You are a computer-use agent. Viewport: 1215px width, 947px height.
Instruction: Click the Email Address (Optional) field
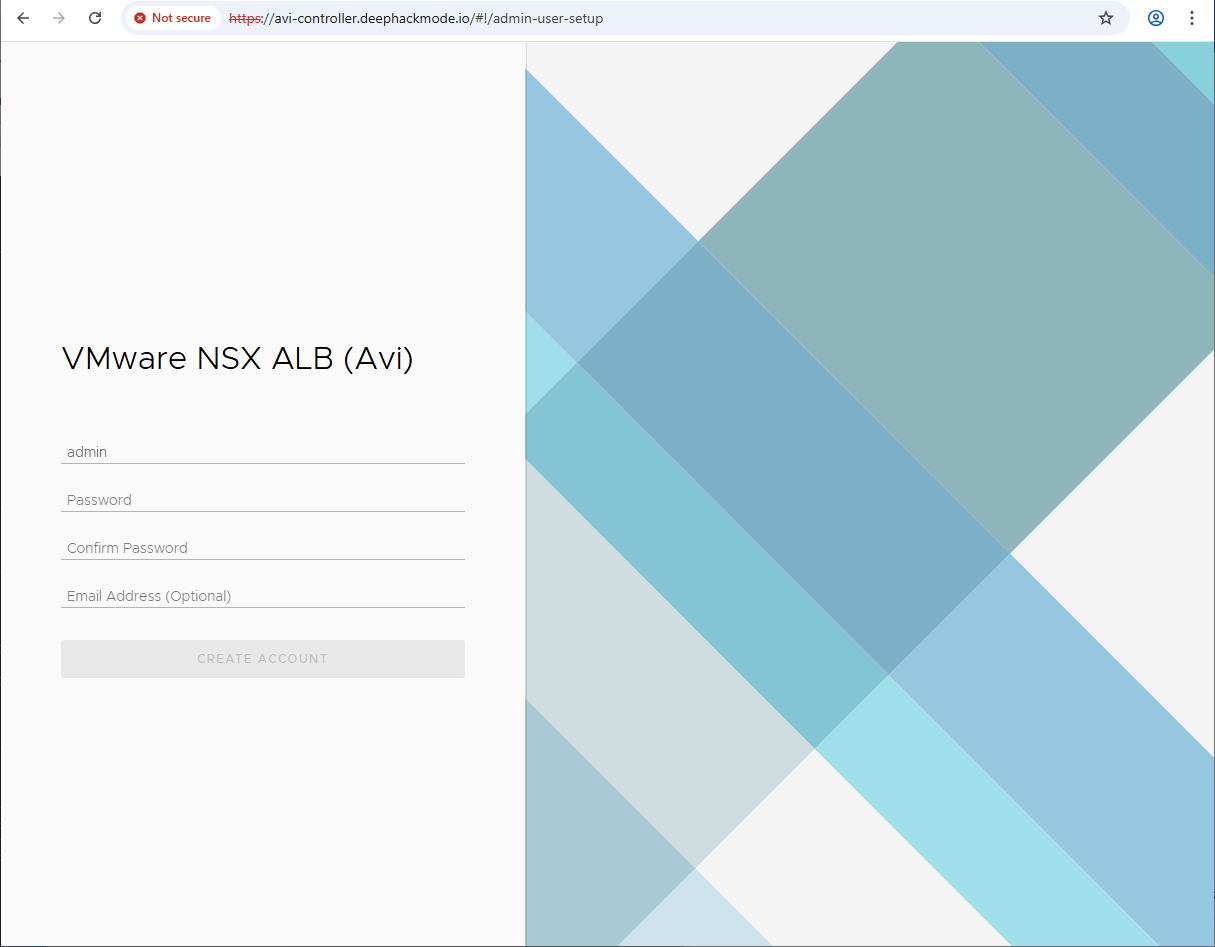point(263,596)
